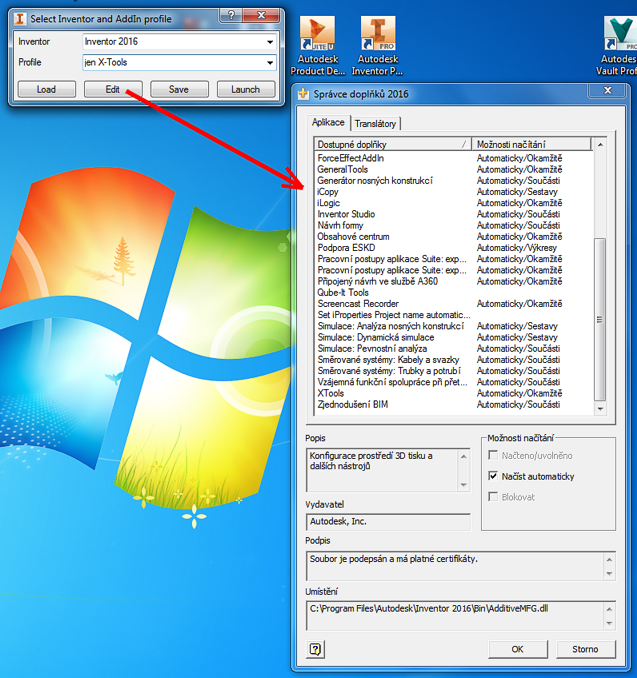
Task: Select Směrované systémy: Kabely a svazky
Action: coord(454,360)
